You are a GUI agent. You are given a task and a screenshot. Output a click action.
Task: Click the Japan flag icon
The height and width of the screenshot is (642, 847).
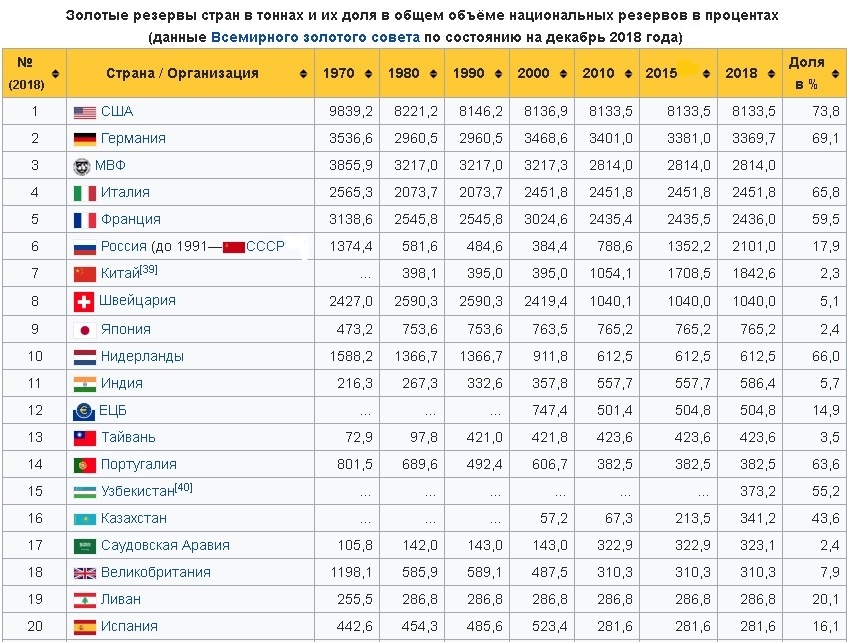[84, 329]
